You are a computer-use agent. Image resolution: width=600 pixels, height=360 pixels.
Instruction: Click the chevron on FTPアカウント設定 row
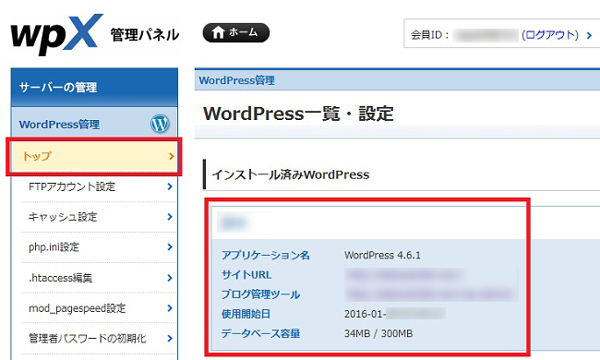pos(170,187)
